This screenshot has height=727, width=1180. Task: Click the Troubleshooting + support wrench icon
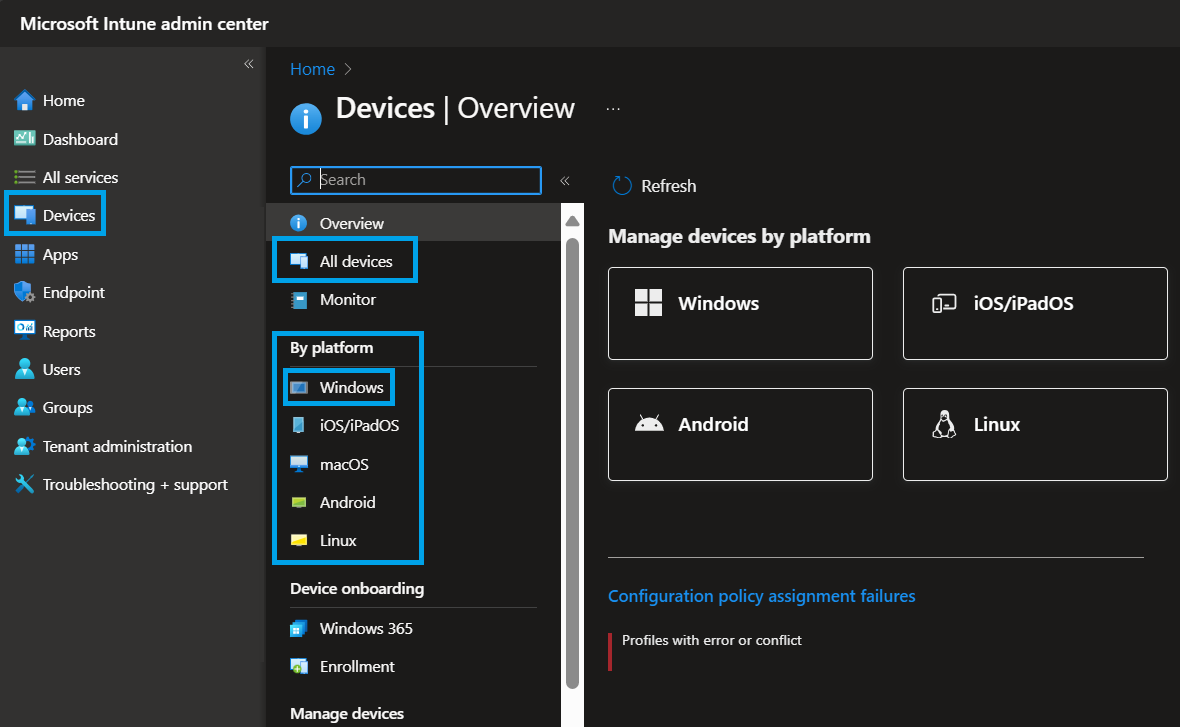click(x=25, y=485)
